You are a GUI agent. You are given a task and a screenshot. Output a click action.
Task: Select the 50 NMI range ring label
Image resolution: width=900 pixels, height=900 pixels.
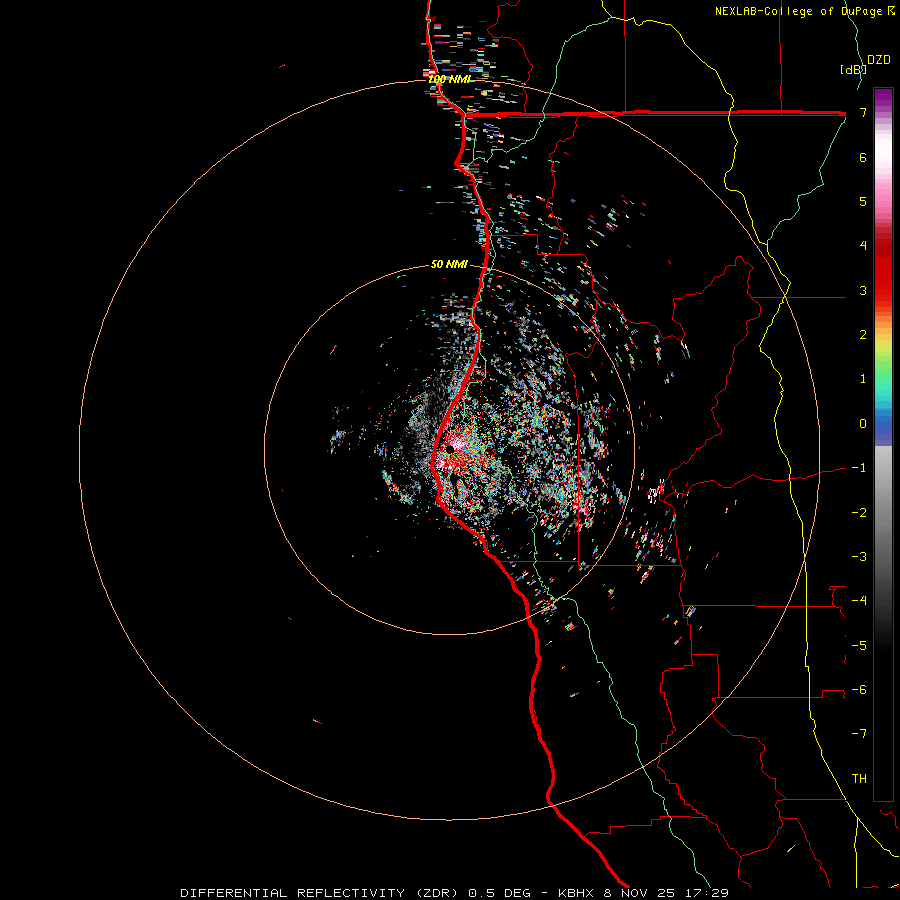449,264
